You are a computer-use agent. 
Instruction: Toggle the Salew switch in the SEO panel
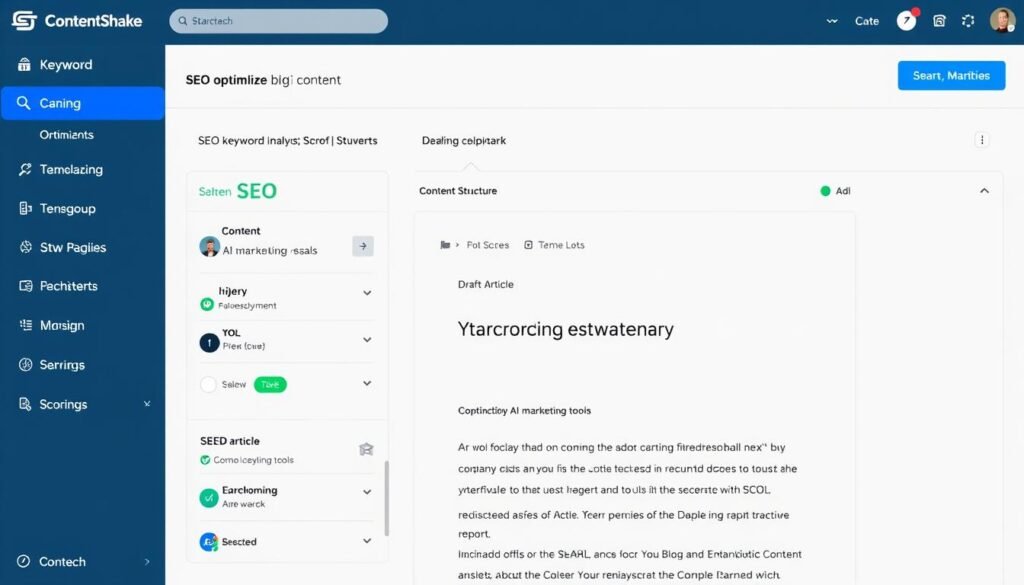[270, 384]
